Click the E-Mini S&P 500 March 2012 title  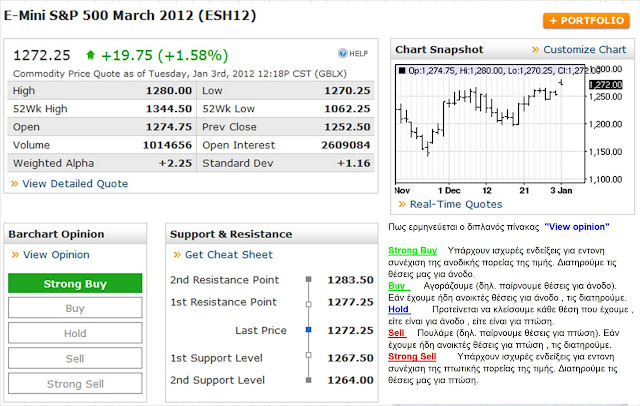[x=130, y=16]
